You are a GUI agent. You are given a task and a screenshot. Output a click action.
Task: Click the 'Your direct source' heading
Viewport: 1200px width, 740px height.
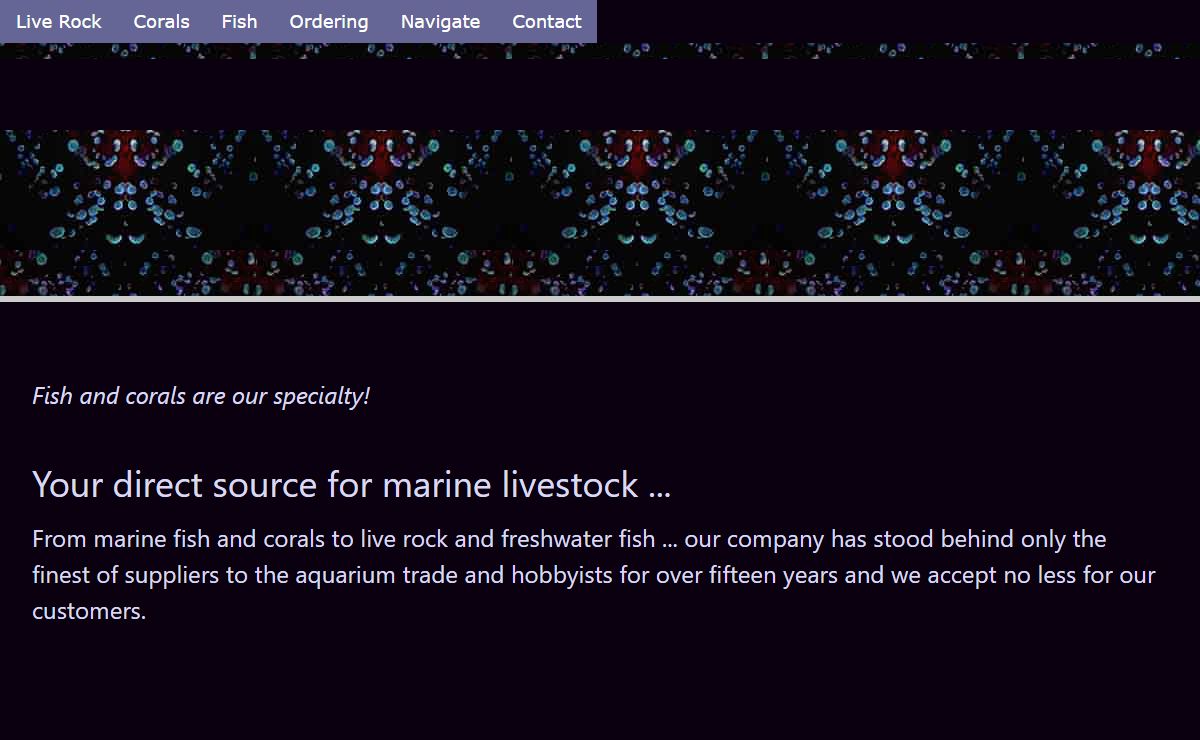point(351,485)
